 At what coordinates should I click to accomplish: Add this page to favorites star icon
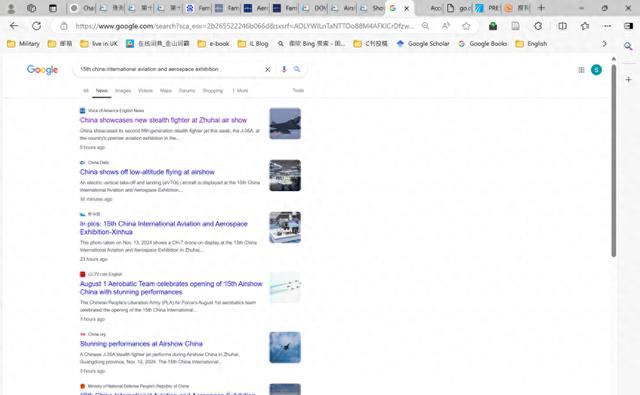click(466, 26)
